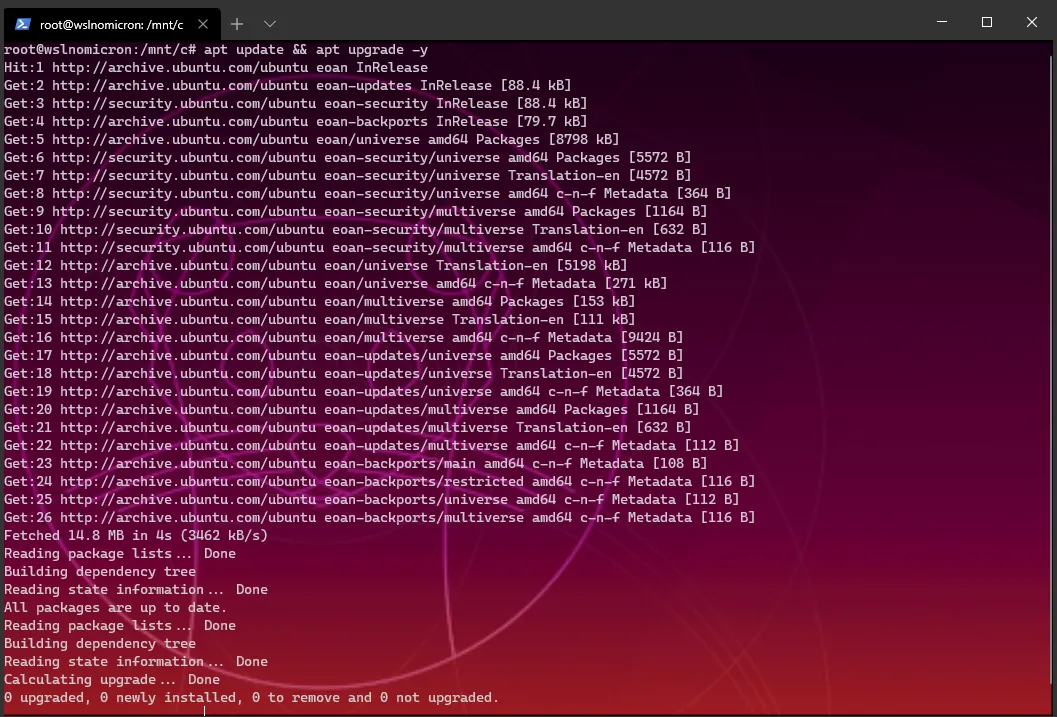The height and width of the screenshot is (717, 1057).
Task: Click the root@wslnomicron:/mnt/c# prompt text
Action: pyautogui.click(x=100, y=50)
